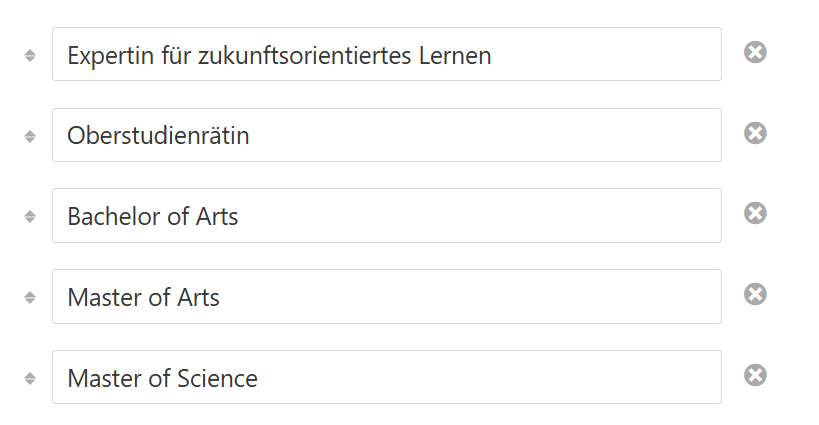The height and width of the screenshot is (425, 819).
Task: Click up arrow of Master of Science handle
Action: [x=30, y=374]
